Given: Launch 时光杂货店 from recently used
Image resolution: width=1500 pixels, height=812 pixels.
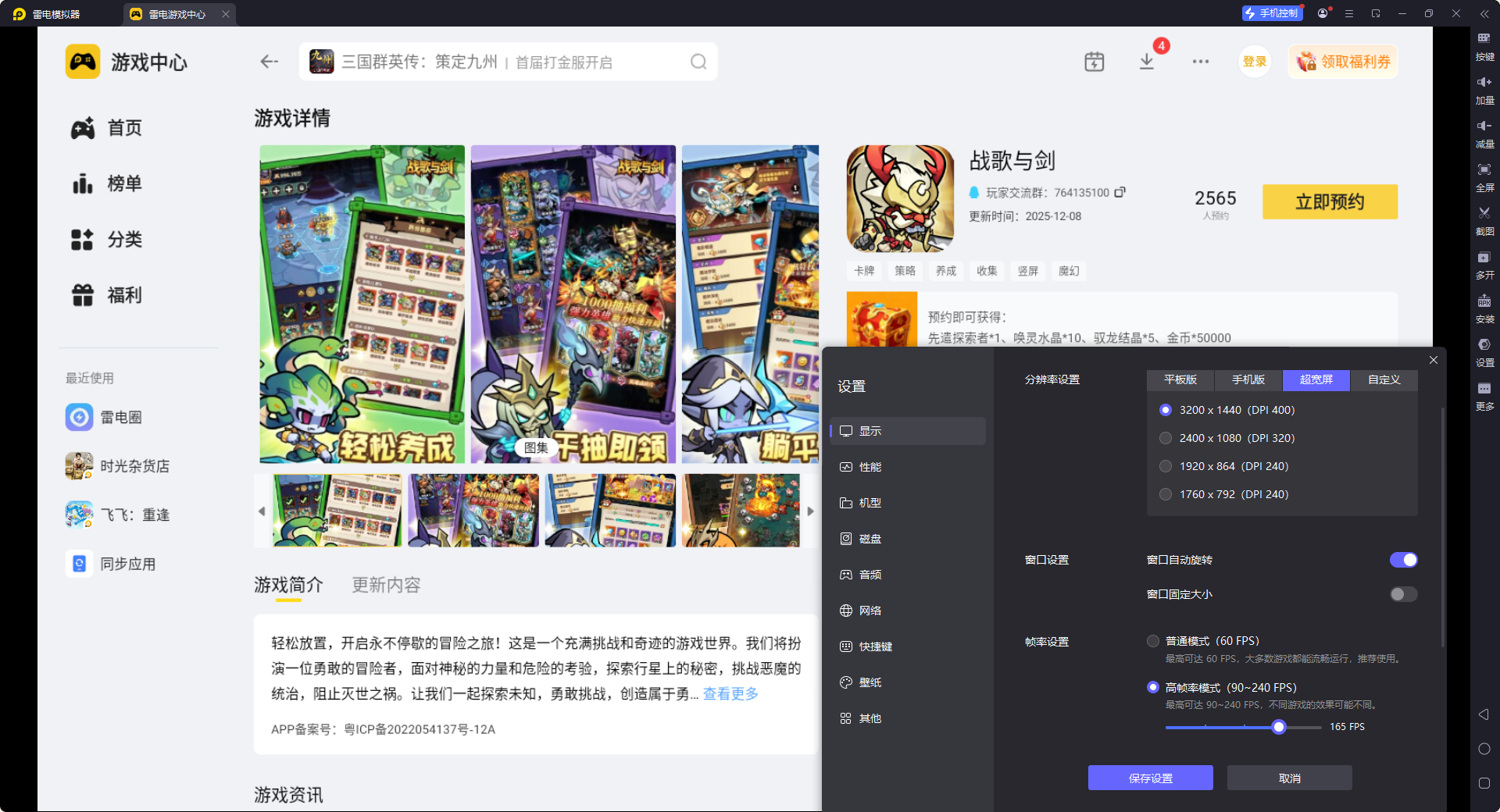Looking at the screenshot, I should (117, 466).
